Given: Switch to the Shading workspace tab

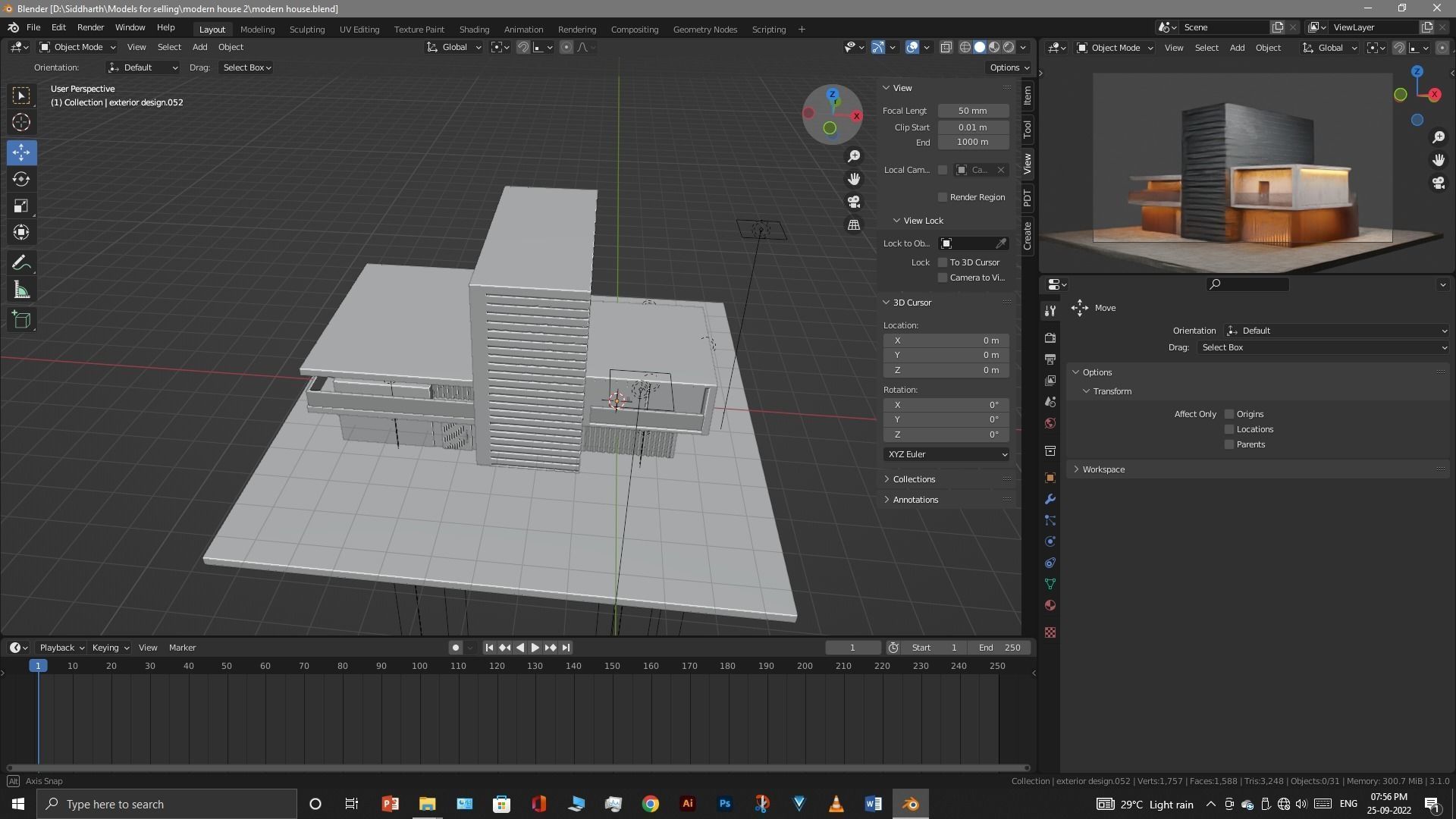Looking at the screenshot, I should pos(474,30).
